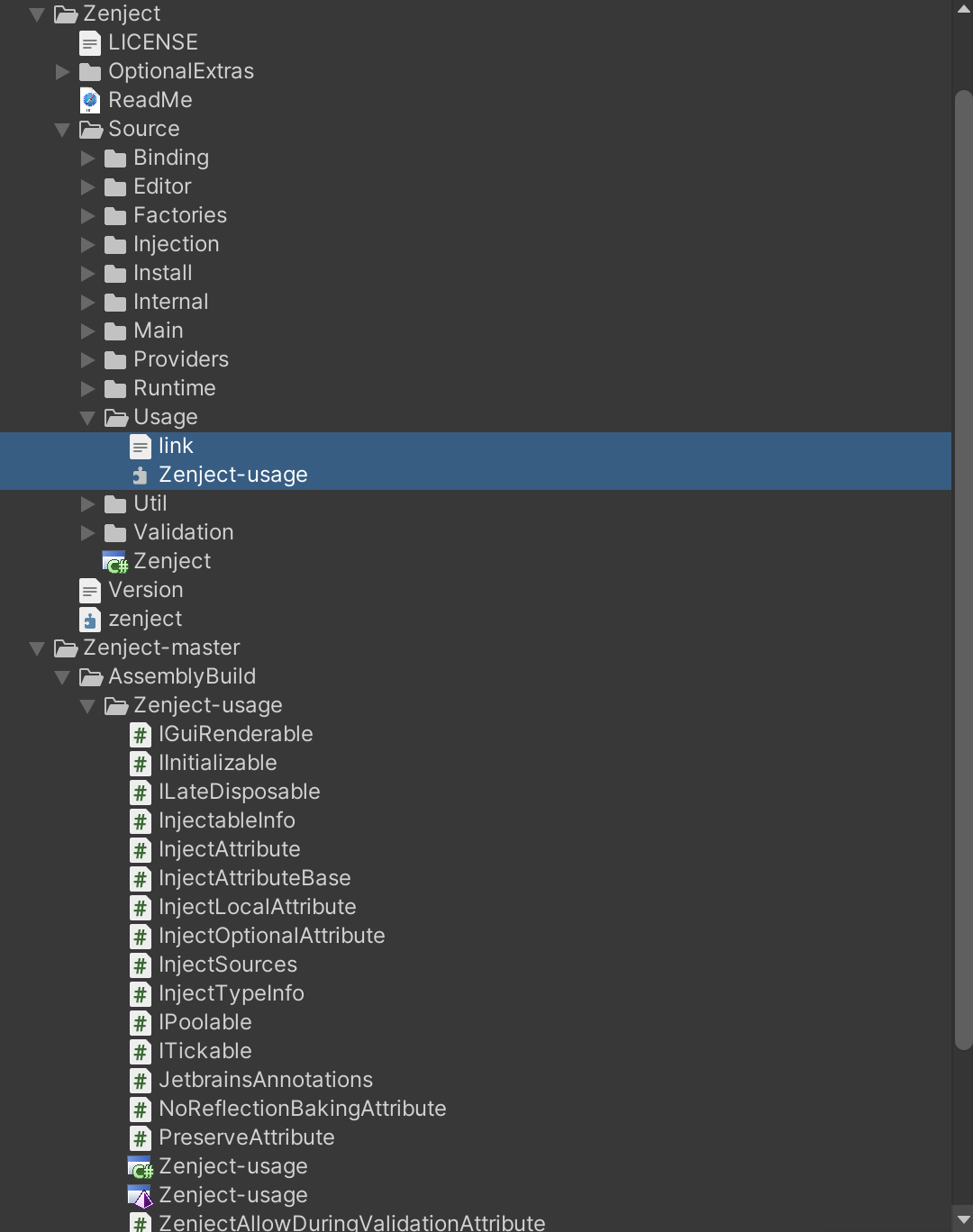Click the Zenject-usage assembly definition puzzle icon
Image resolution: width=973 pixels, height=1232 pixels.
point(140,476)
